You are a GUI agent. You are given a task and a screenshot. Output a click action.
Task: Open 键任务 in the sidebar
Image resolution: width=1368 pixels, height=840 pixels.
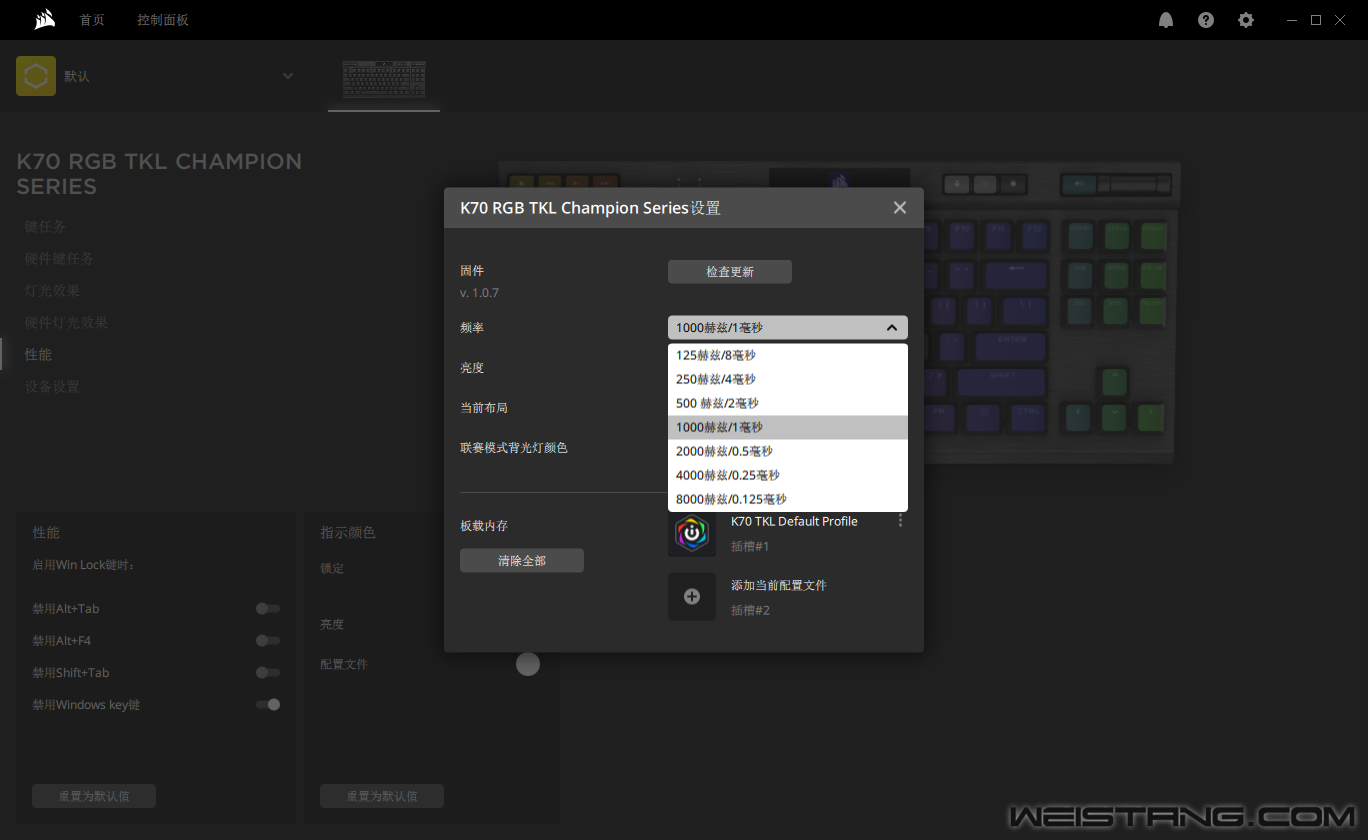pos(46,227)
